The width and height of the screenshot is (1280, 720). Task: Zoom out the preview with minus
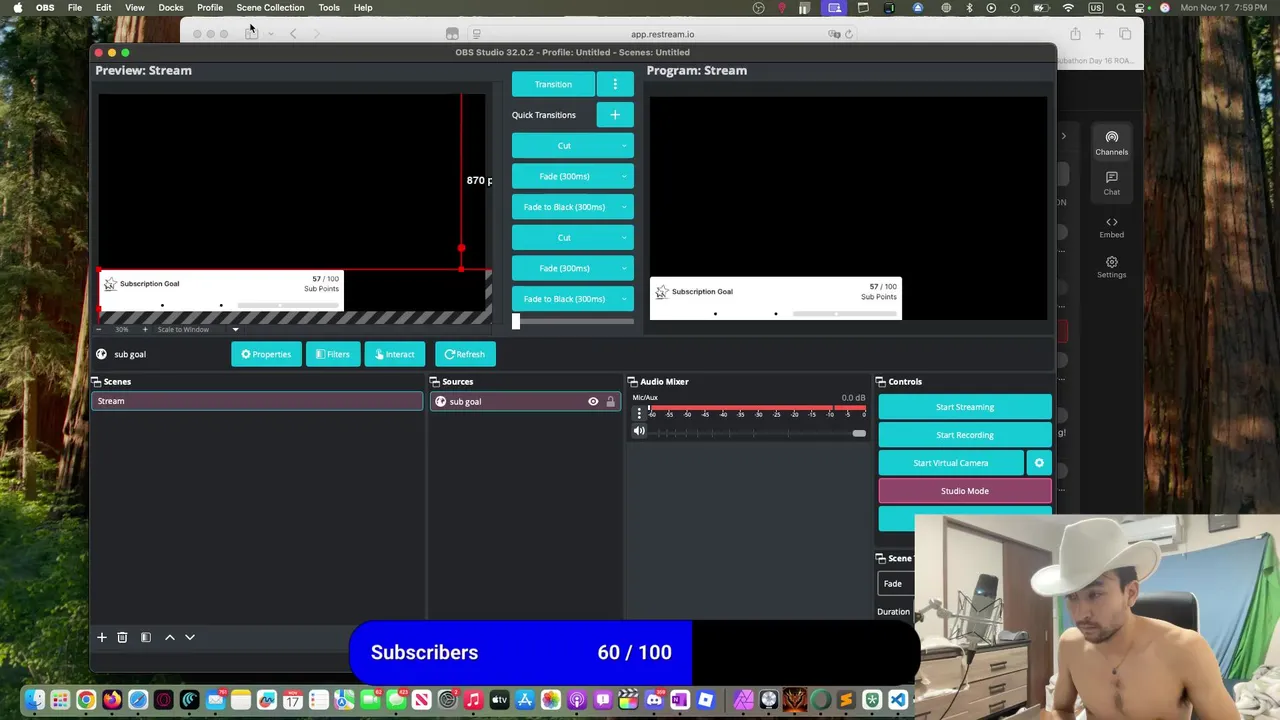[100, 329]
